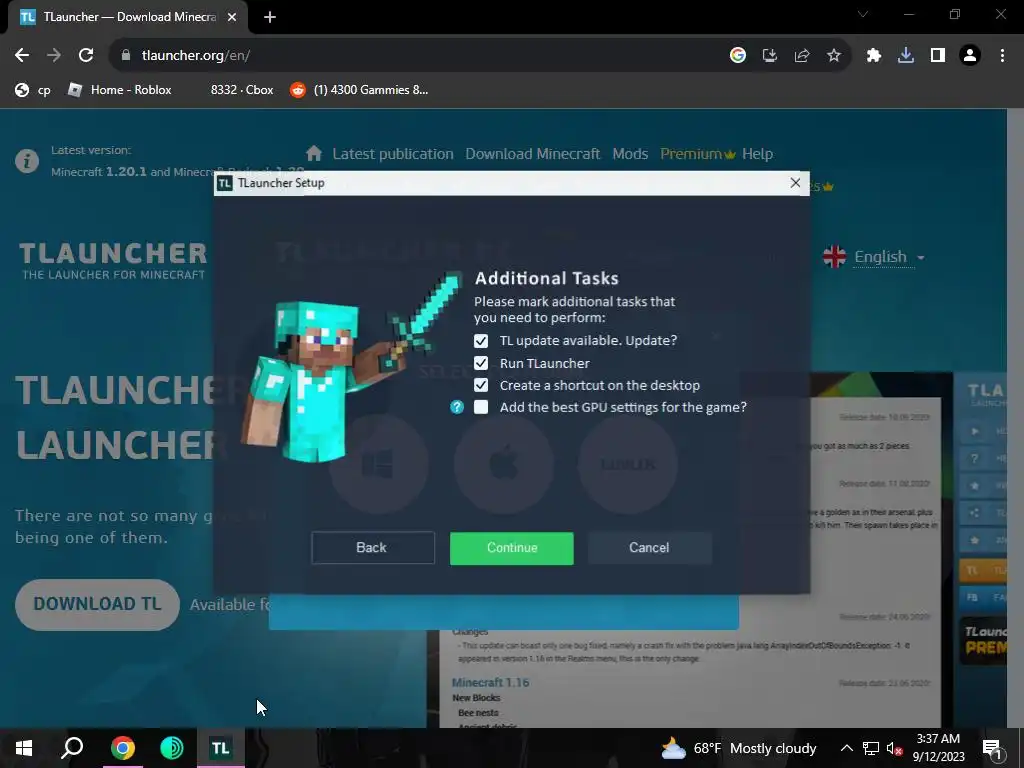Click the Minecraft 1.16 changelog heading

pos(490,682)
